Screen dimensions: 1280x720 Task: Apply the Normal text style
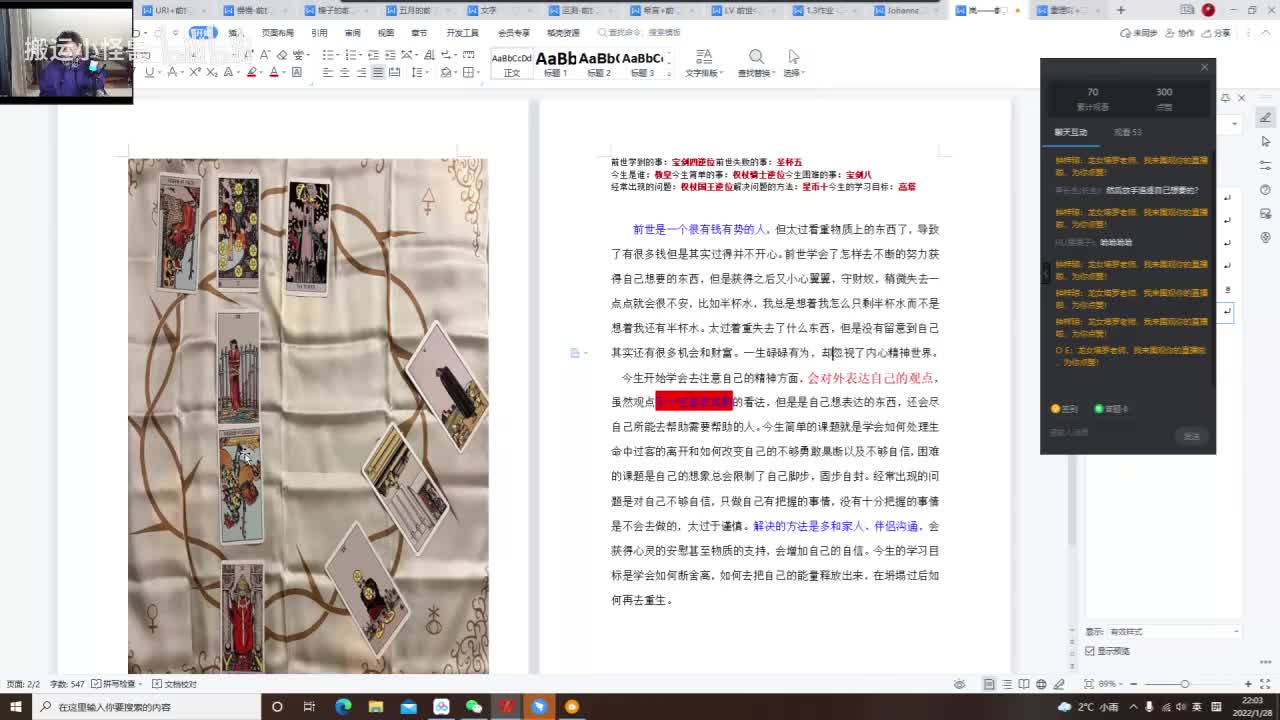tap(512, 64)
